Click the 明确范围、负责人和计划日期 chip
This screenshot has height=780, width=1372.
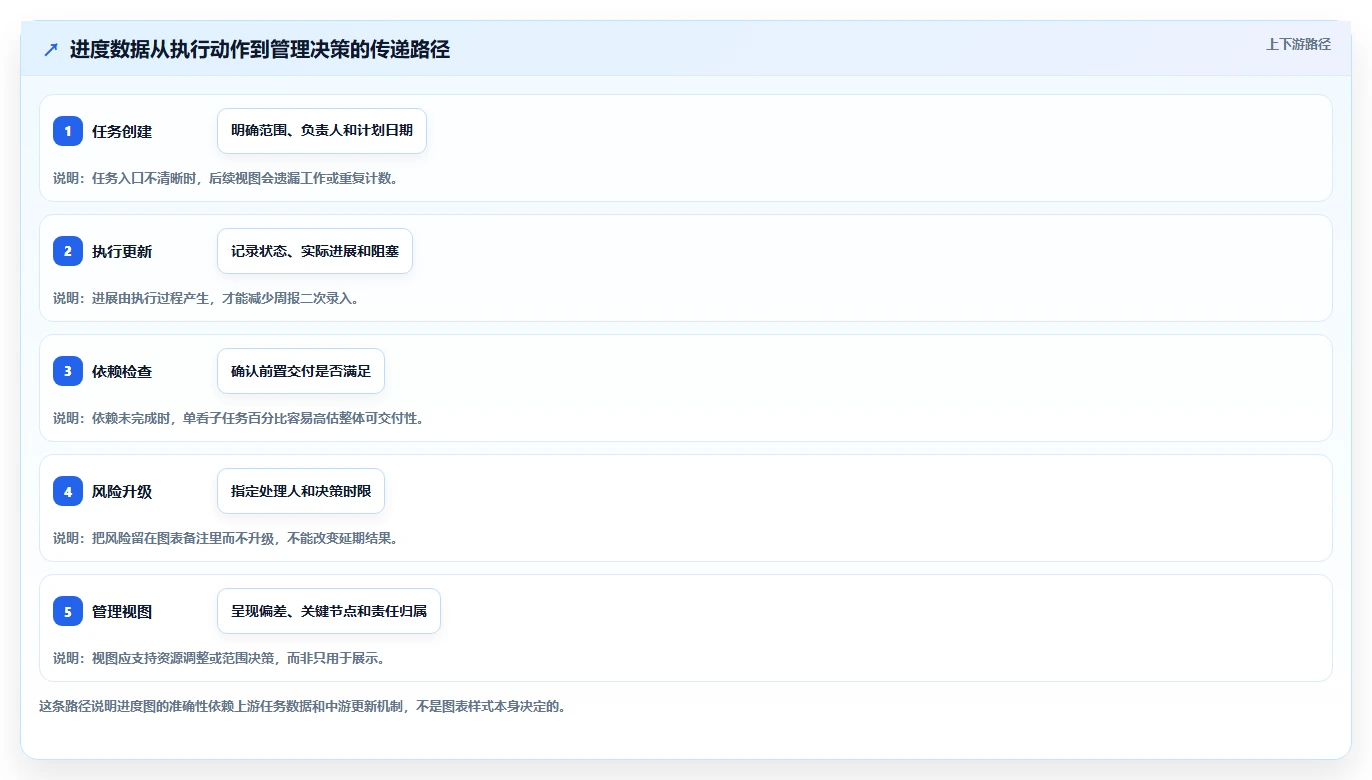(322, 131)
